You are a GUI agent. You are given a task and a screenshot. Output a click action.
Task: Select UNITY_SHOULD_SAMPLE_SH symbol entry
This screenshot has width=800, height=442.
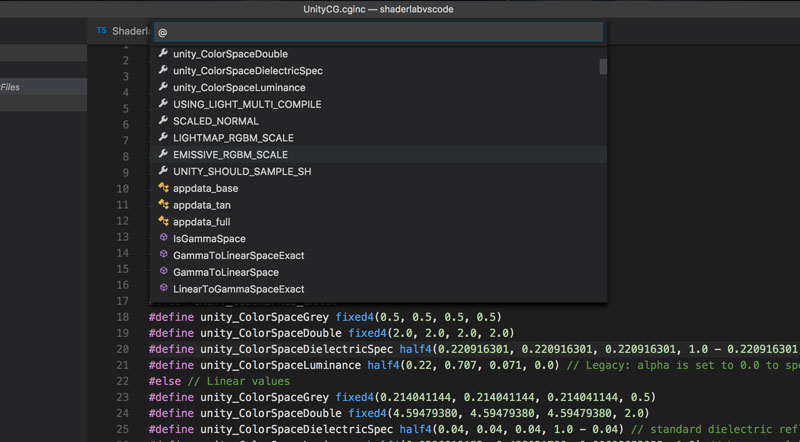coord(378,171)
